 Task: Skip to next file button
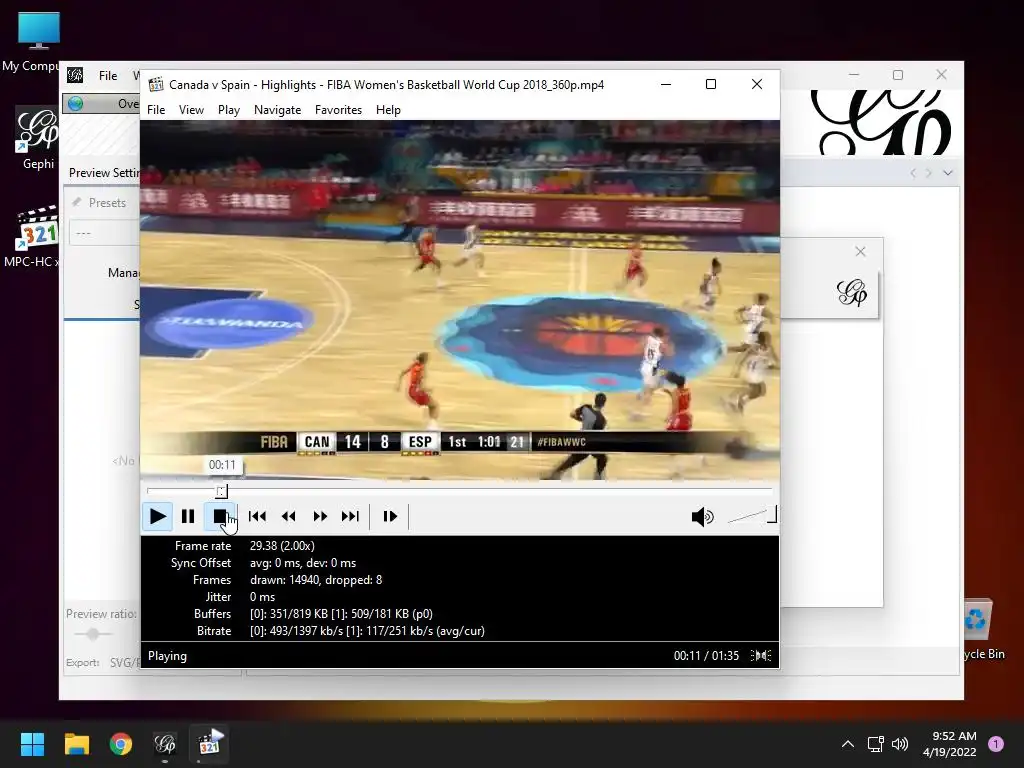[x=351, y=517]
